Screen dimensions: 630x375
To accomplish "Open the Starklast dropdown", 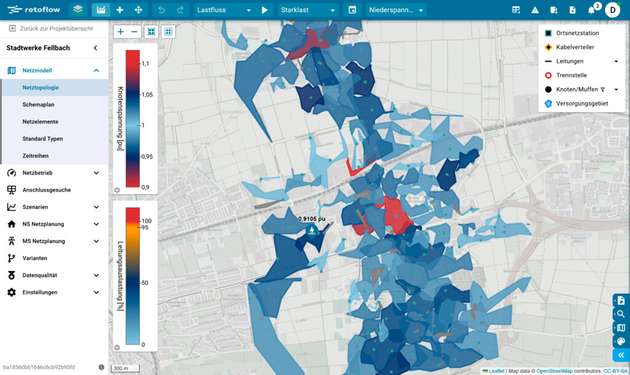I will 307,10.
